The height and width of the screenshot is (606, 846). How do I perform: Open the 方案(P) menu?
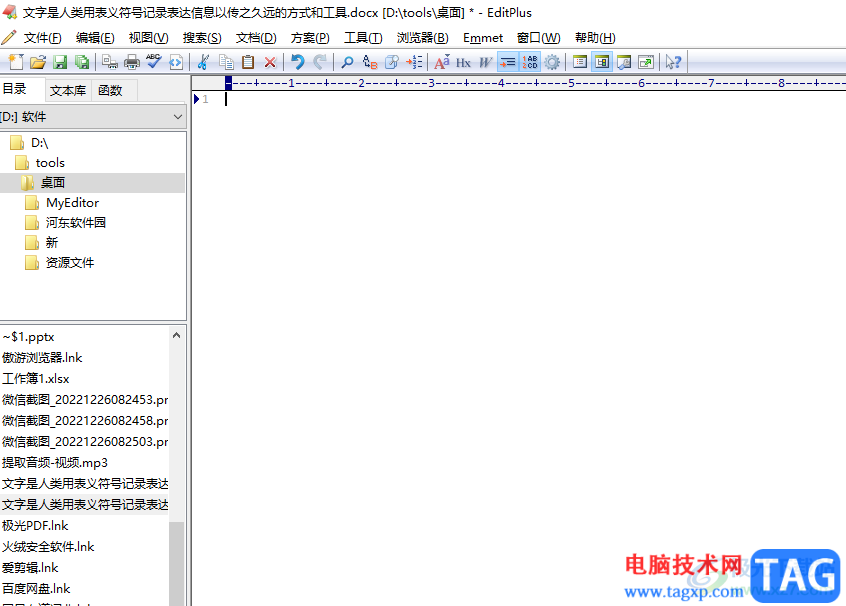pyautogui.click(x=310, y=38)
